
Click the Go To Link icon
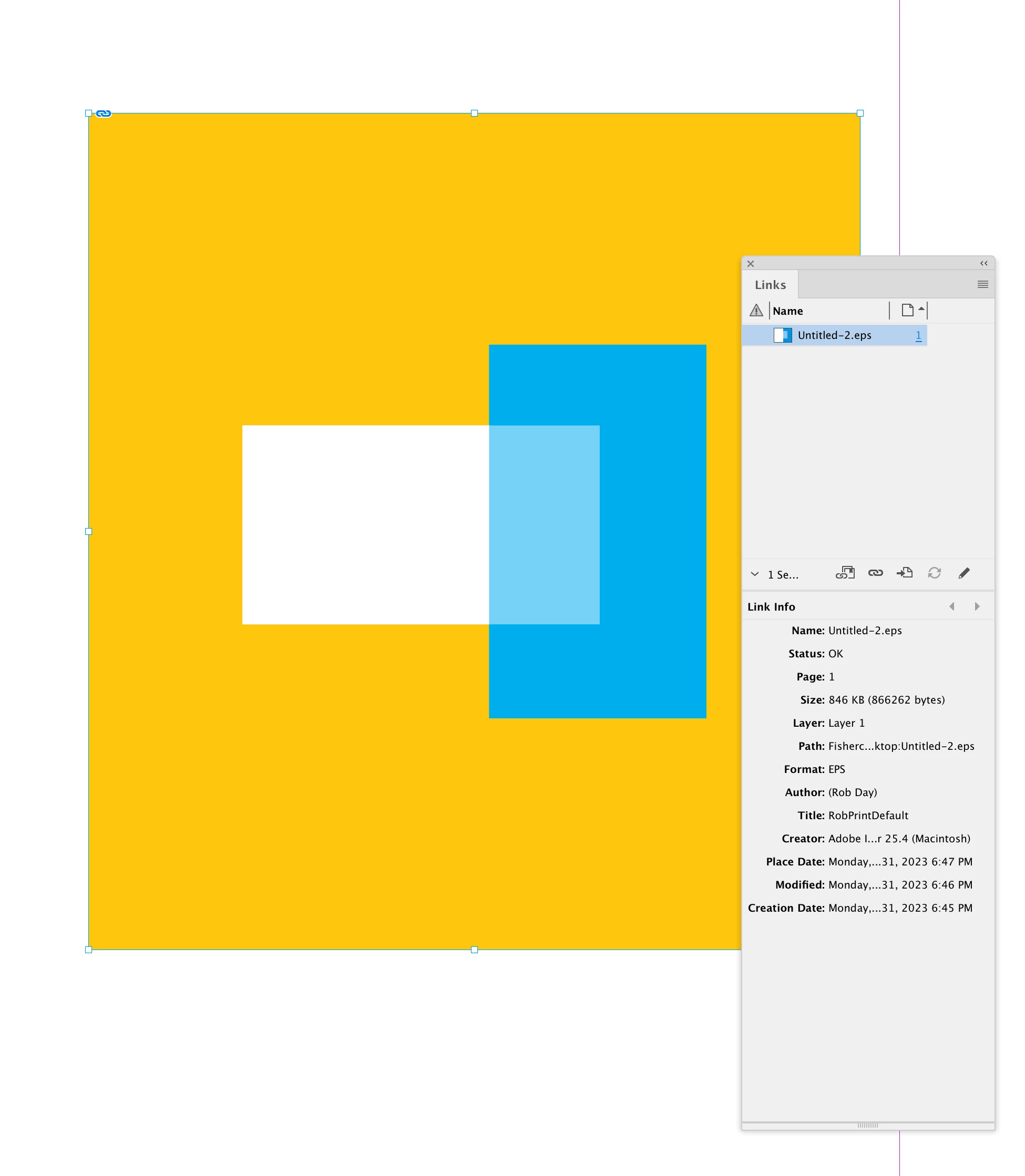tap(904, 573)
